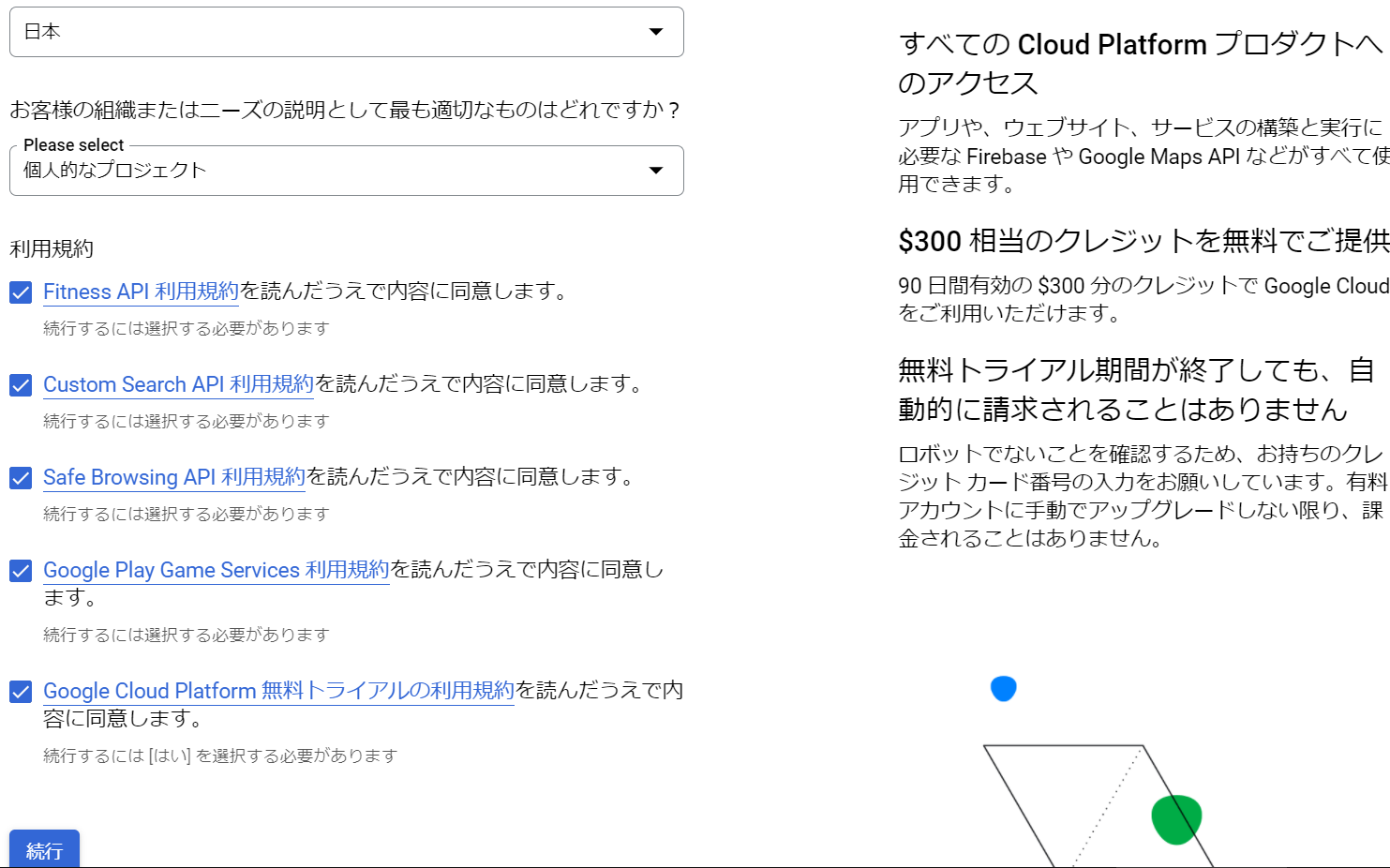Click the arrow on the 個人的なプロジェクト dropdown
This screenshot has width=1390, height=868.
(656, 171)
